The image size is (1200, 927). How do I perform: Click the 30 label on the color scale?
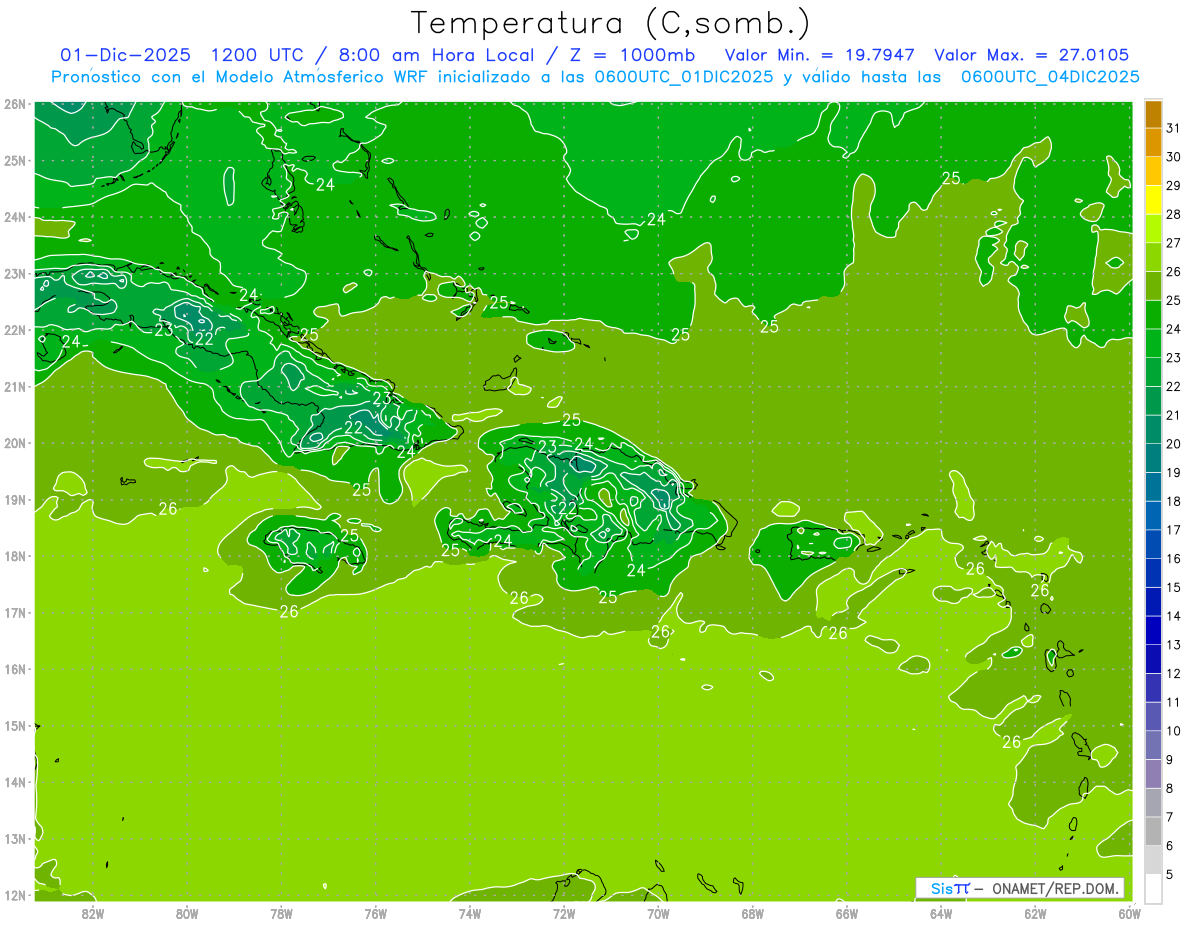[x=1174, y=157]
